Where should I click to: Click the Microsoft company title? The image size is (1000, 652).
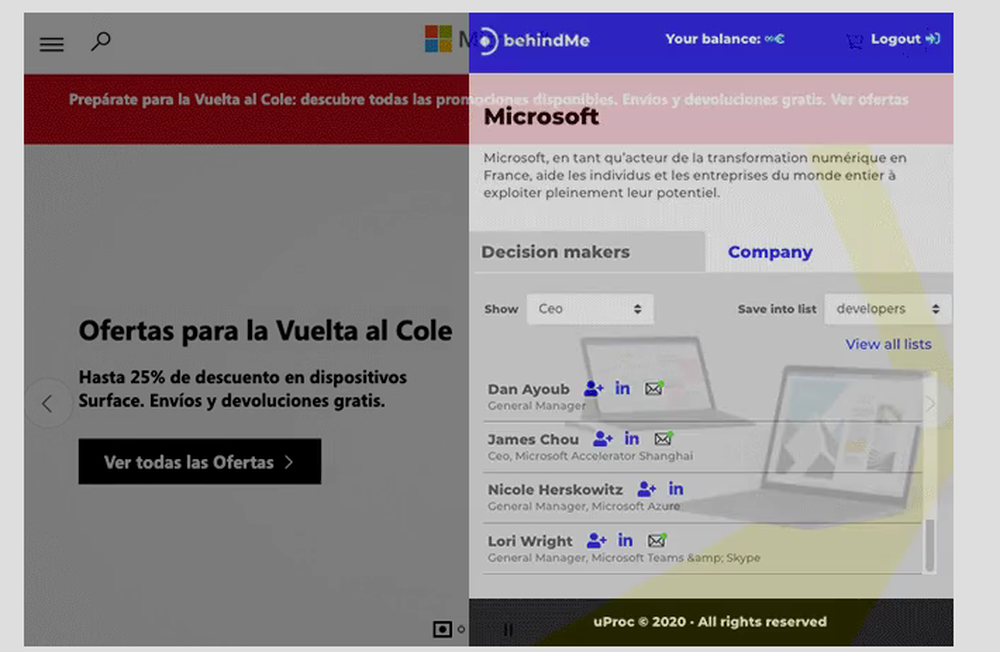coord(541,117)
